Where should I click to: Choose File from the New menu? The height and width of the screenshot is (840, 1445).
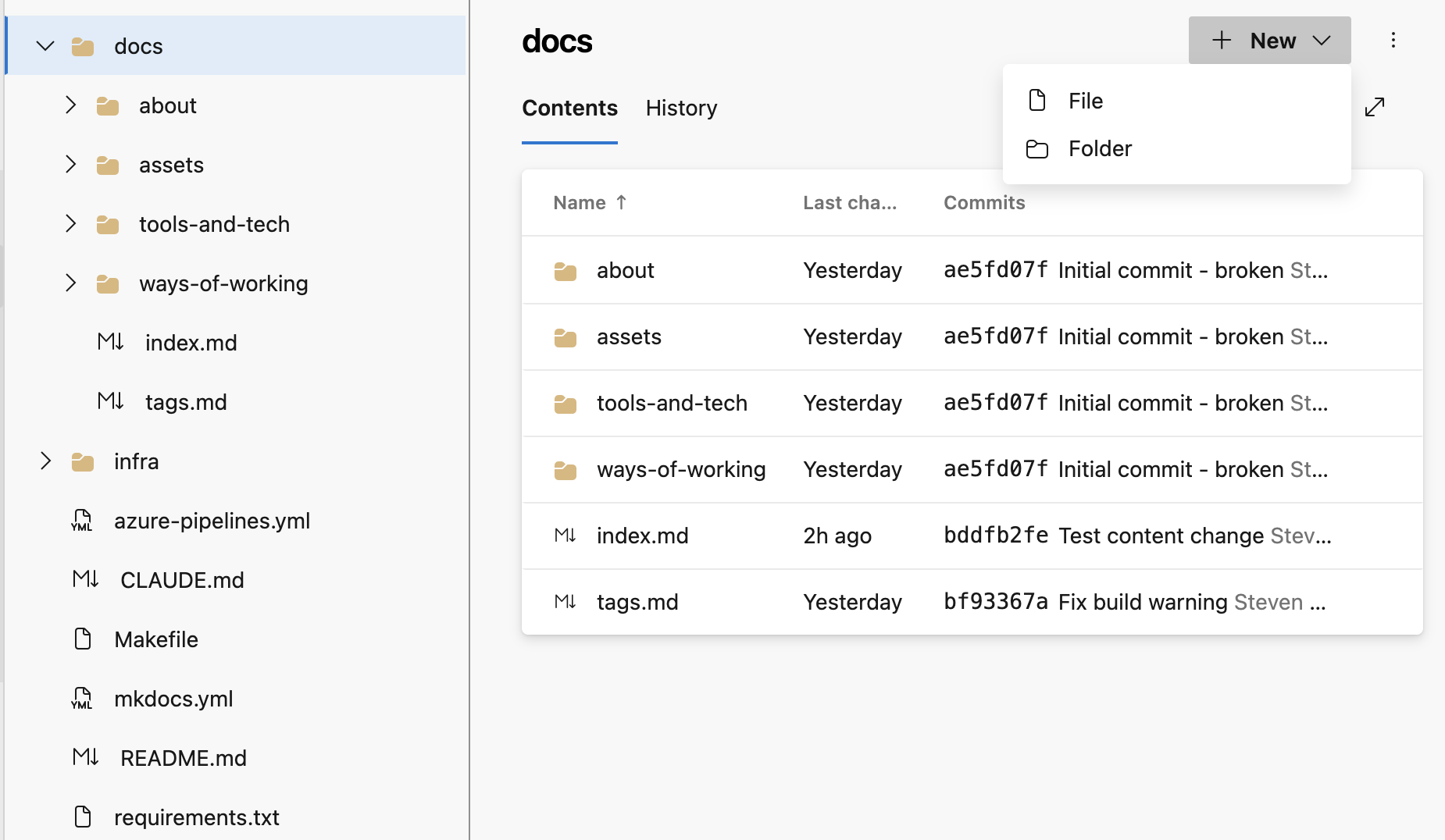(1085, 101)
